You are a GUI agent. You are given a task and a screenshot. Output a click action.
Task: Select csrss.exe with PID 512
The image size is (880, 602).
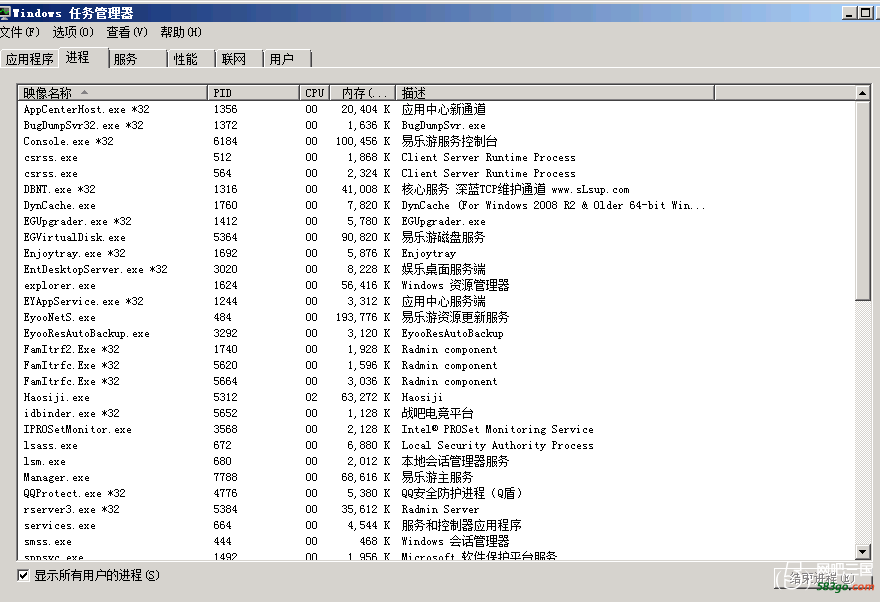[x=437, y=157]
